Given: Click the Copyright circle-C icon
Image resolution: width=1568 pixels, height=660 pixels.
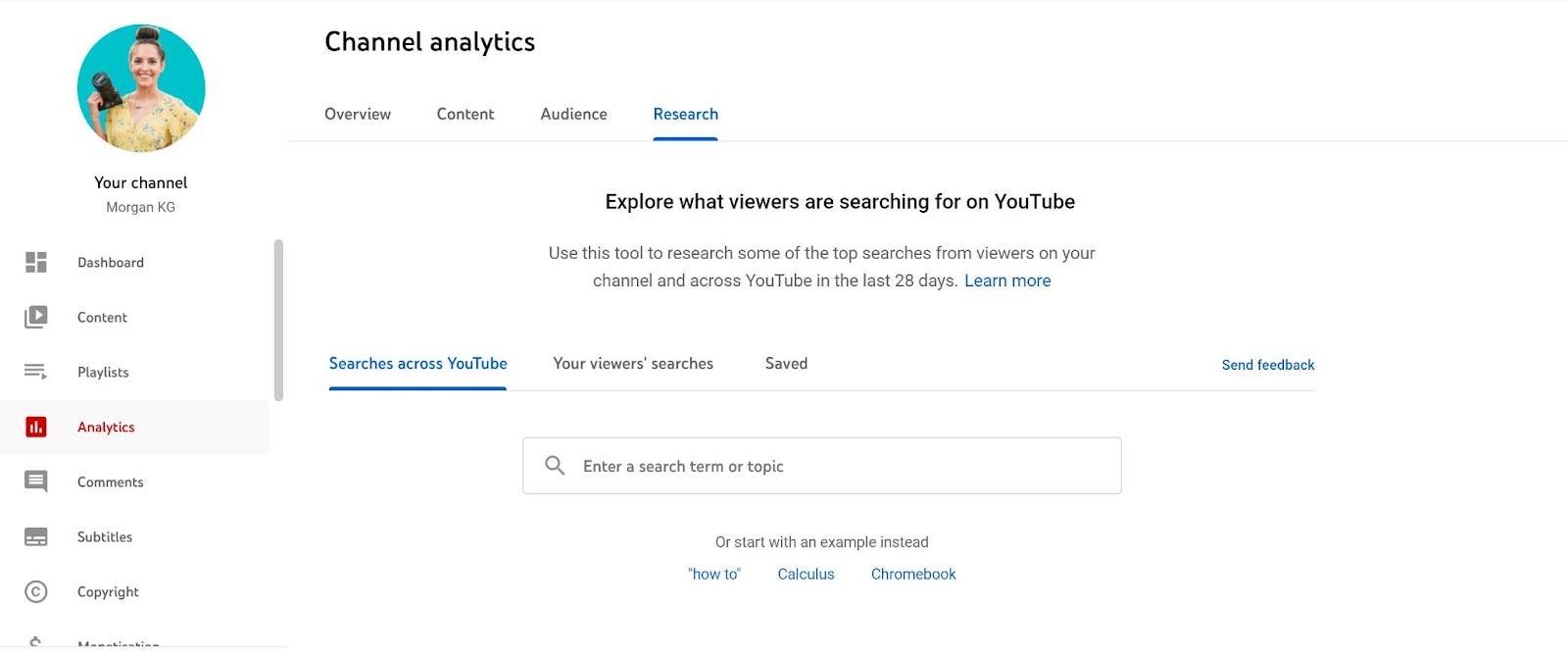Looking at the screenshot, I should 36,591.
